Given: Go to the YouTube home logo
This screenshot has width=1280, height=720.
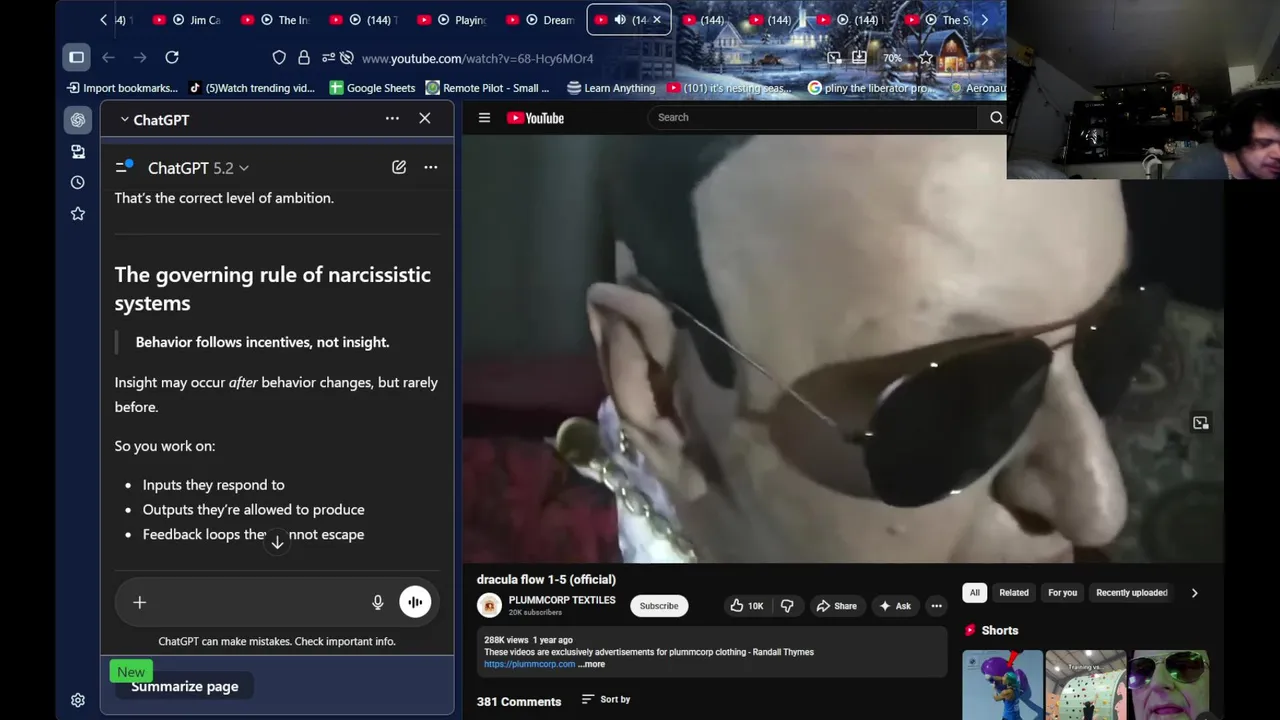Looking at the screenshot, I should tap(536, 118).
